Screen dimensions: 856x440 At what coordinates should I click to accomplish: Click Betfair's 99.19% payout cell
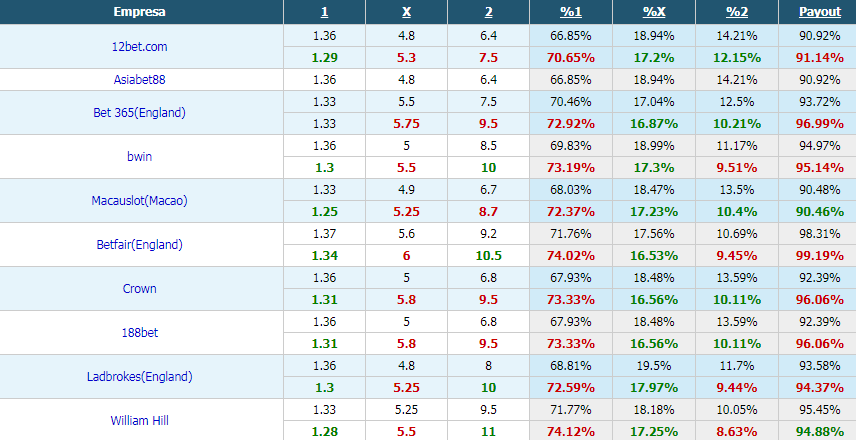820,256
